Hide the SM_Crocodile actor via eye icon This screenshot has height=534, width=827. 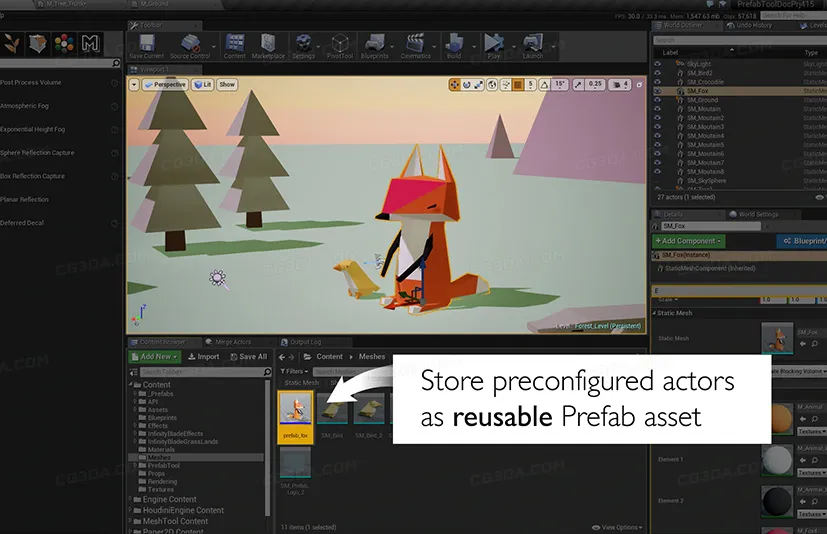pyautogui.click(x=657, y=82)
